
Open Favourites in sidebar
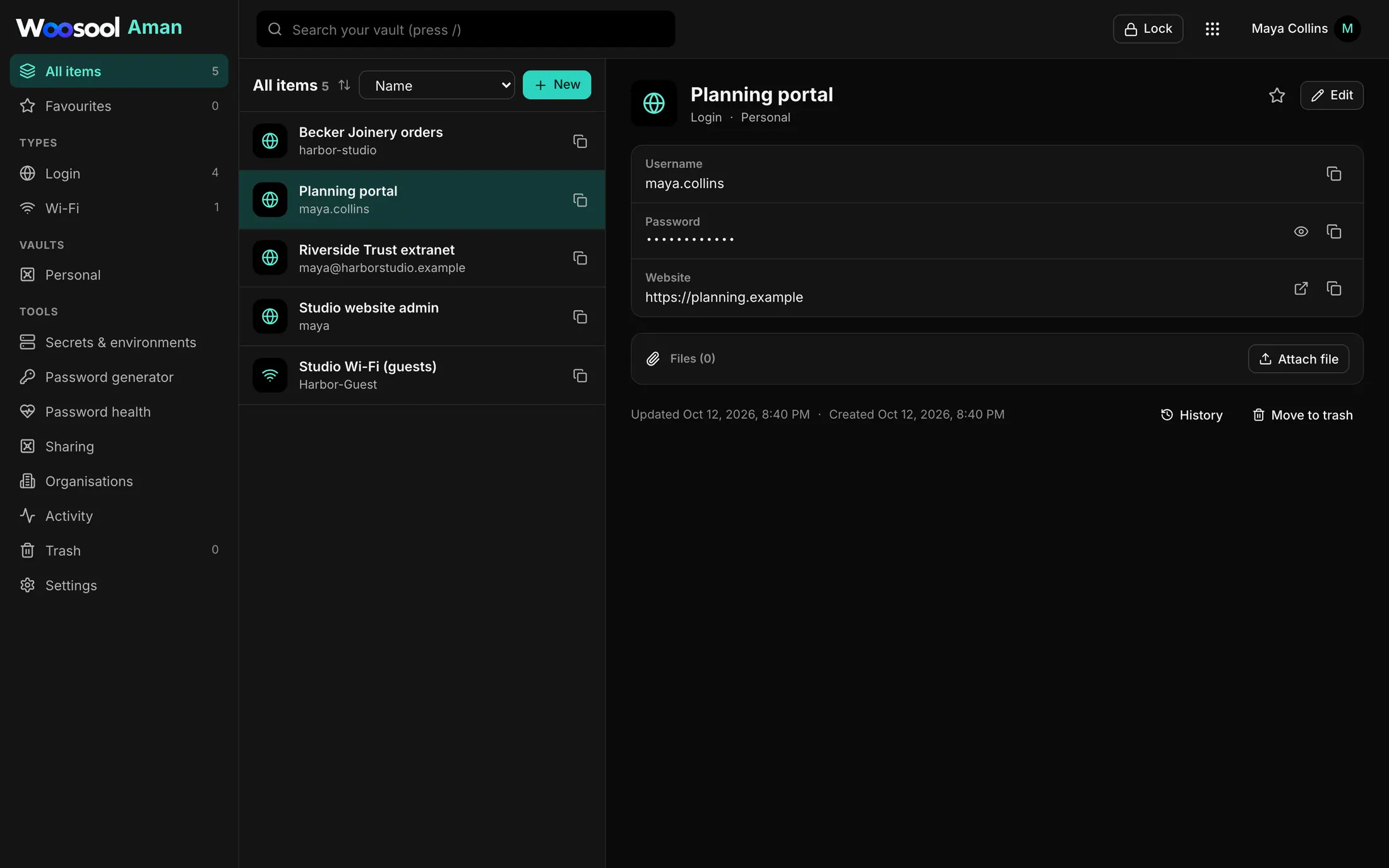point(119,106)
